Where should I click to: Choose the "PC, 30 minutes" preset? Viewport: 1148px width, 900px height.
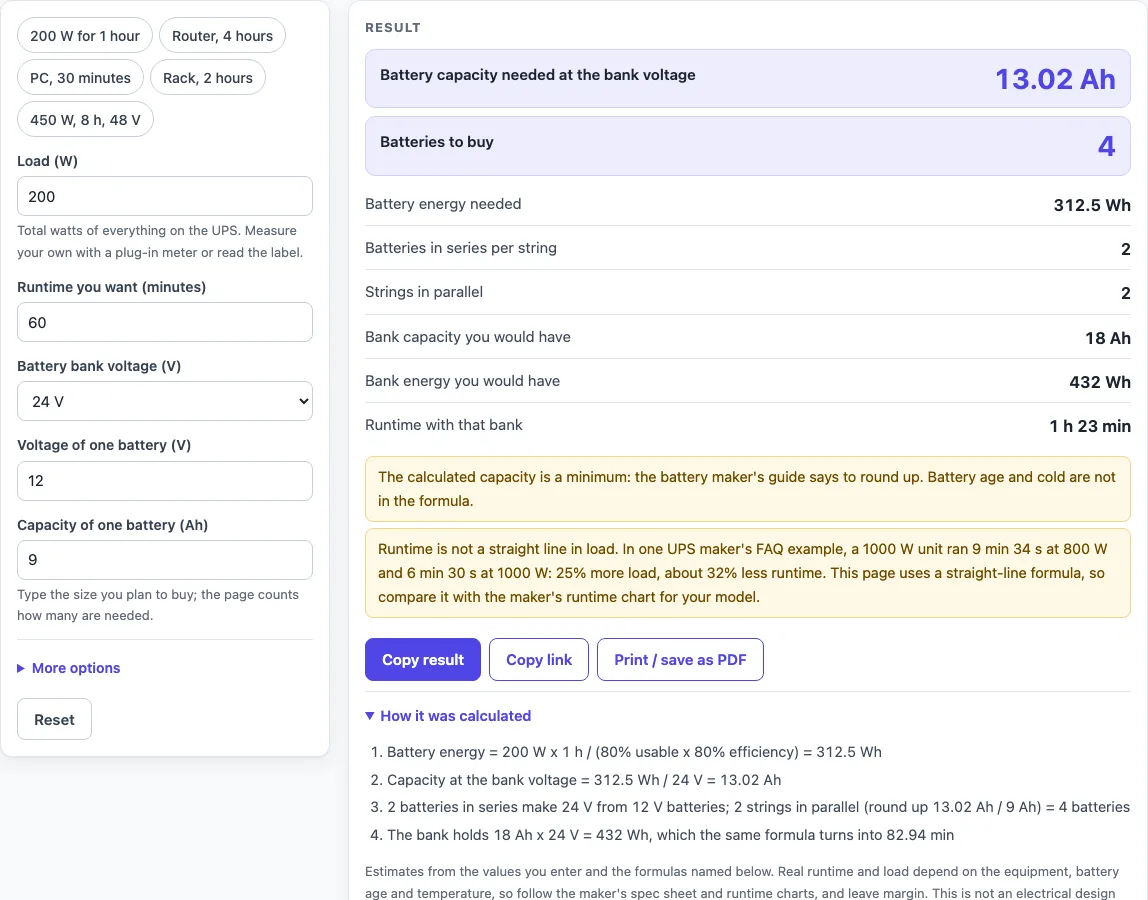(x=81, y=78)
